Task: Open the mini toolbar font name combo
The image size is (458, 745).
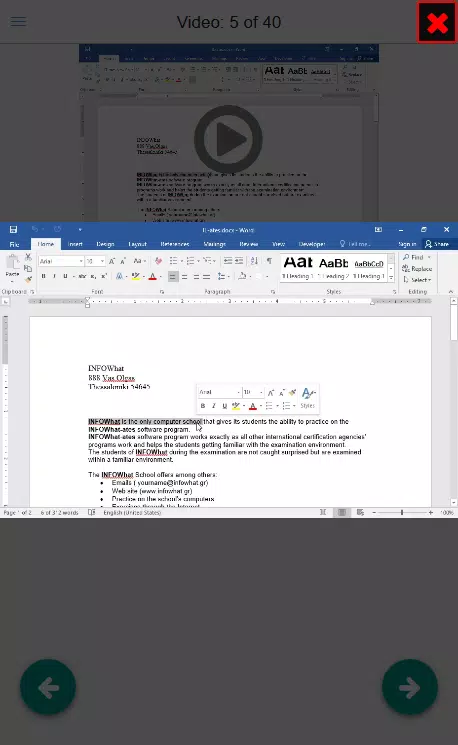Action: coord(219,392)
